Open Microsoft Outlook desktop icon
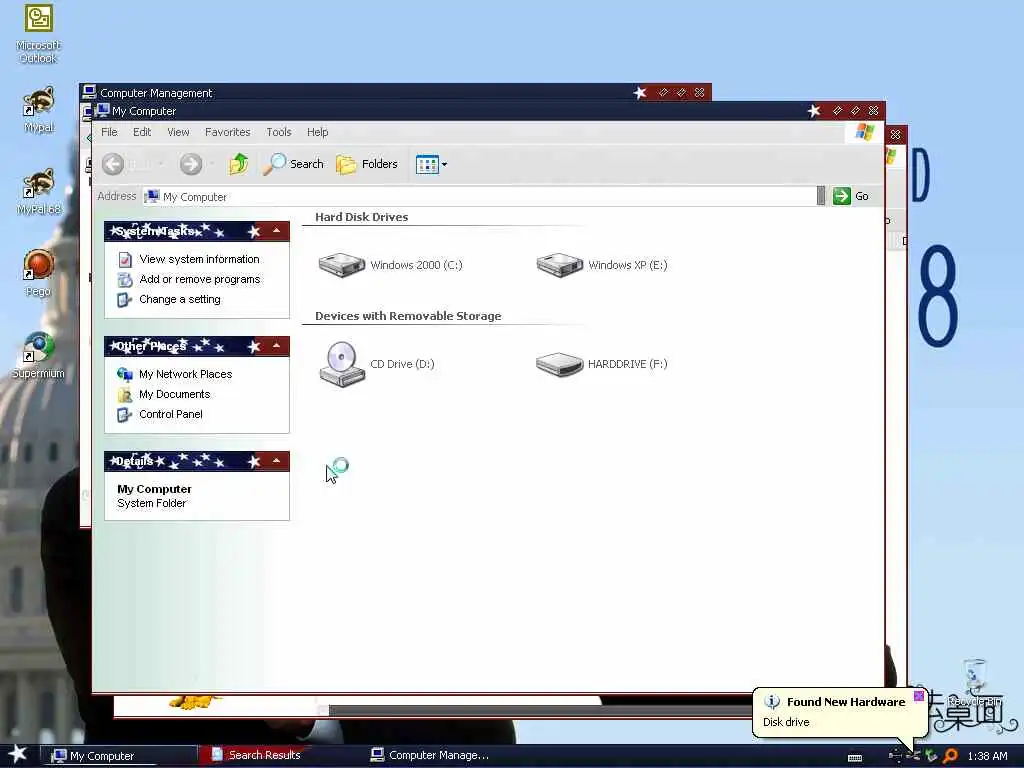The width and height of the screenshot is (1024, 768). click(38, 34)
